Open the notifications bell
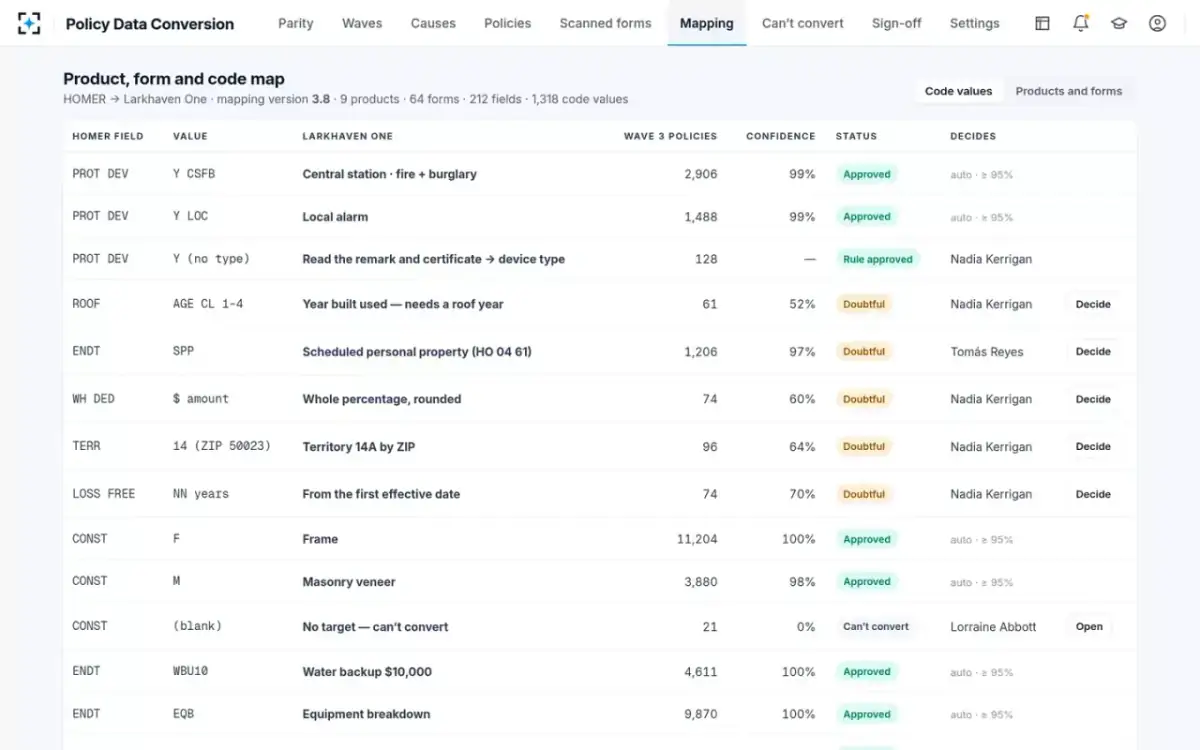Viewport: 1200px width, 750px height. (1081, 23)
